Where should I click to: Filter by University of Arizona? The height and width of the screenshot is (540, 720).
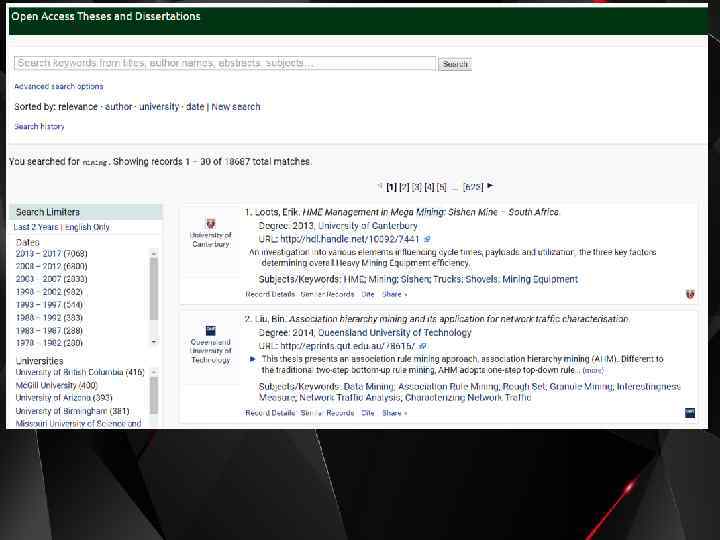tap(64, 398)
